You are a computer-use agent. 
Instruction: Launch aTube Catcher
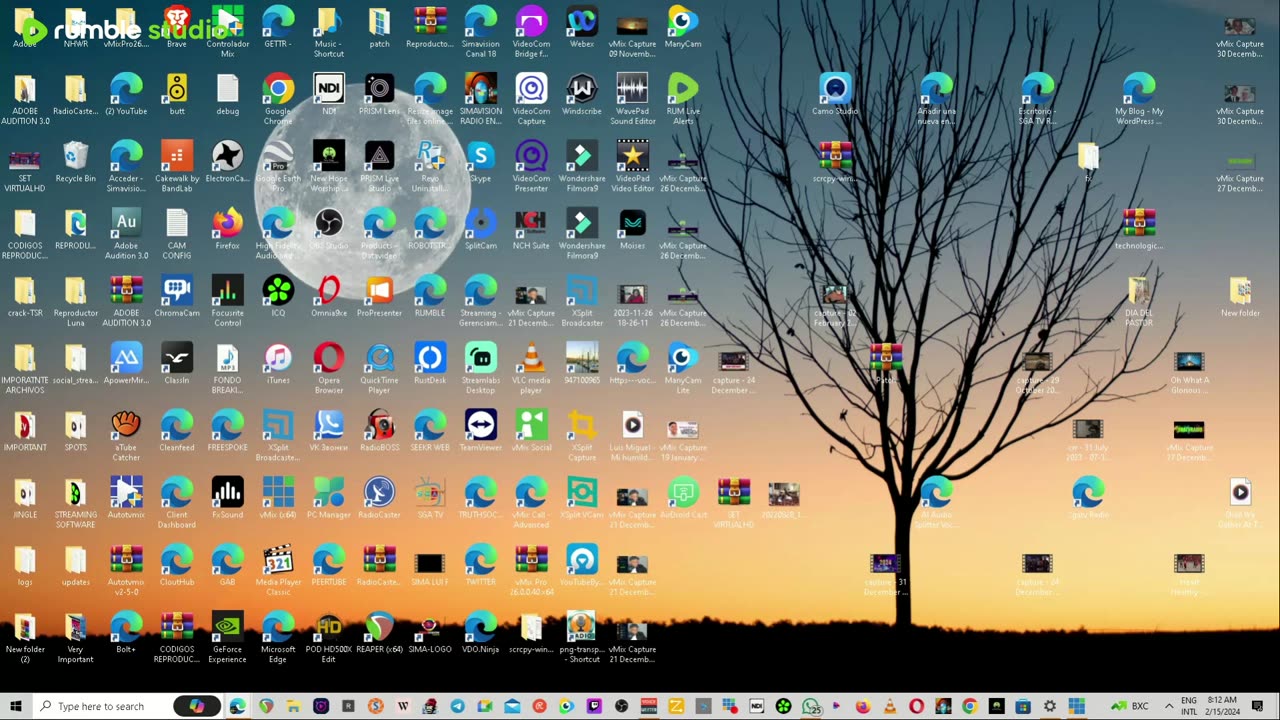(126, 433)
